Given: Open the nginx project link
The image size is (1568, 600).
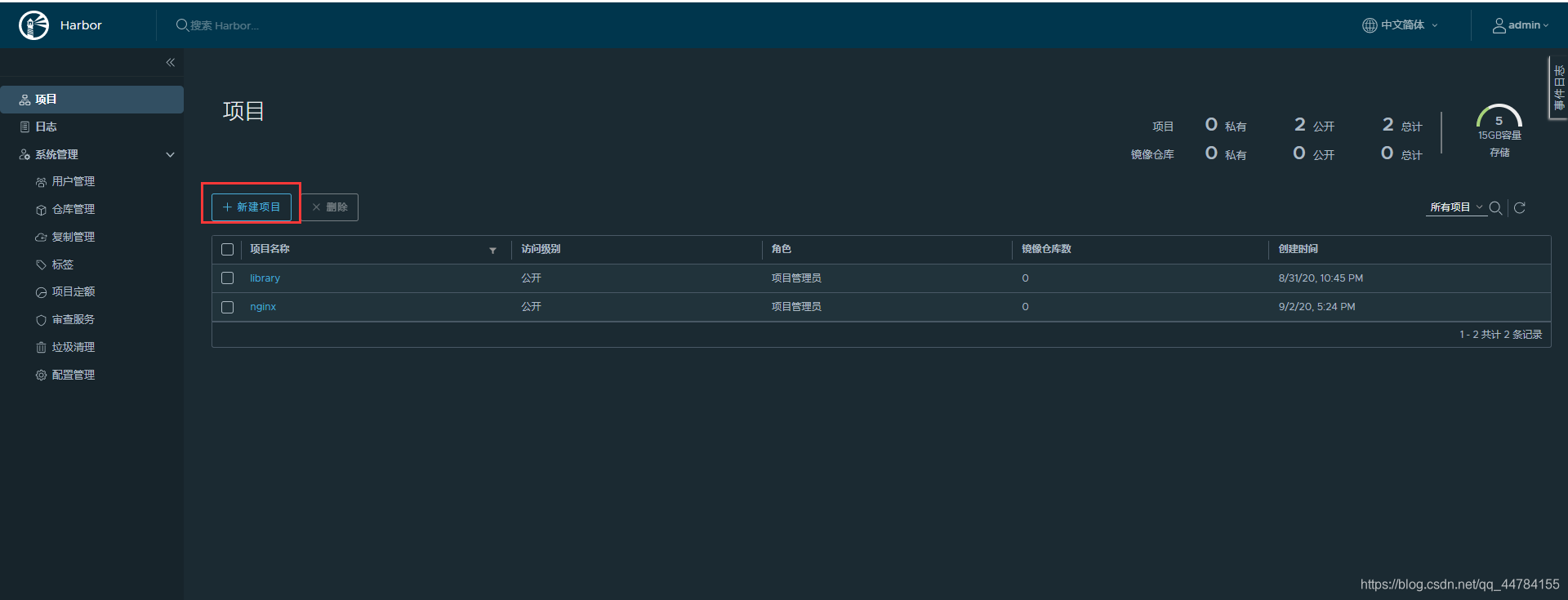Looking at the screenshot, I should click(x=263, y=307).
